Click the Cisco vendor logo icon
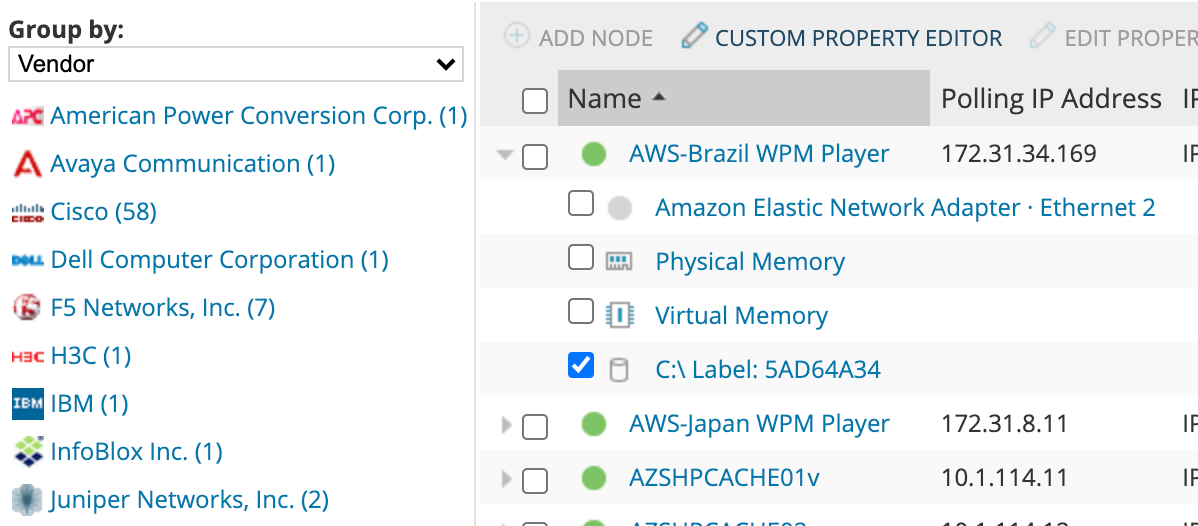Image resolution: width=1198 pixels, height=526 pixels. pos(27,212)
